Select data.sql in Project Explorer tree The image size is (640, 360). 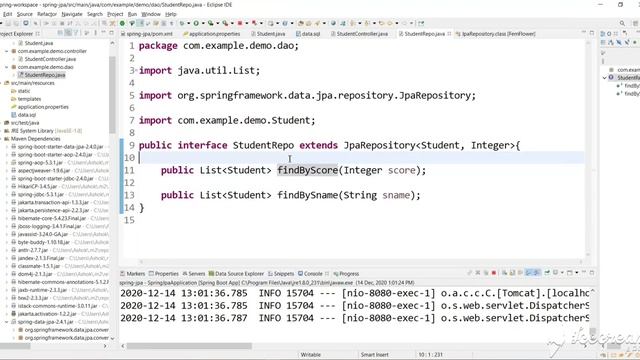pos(27,115)
